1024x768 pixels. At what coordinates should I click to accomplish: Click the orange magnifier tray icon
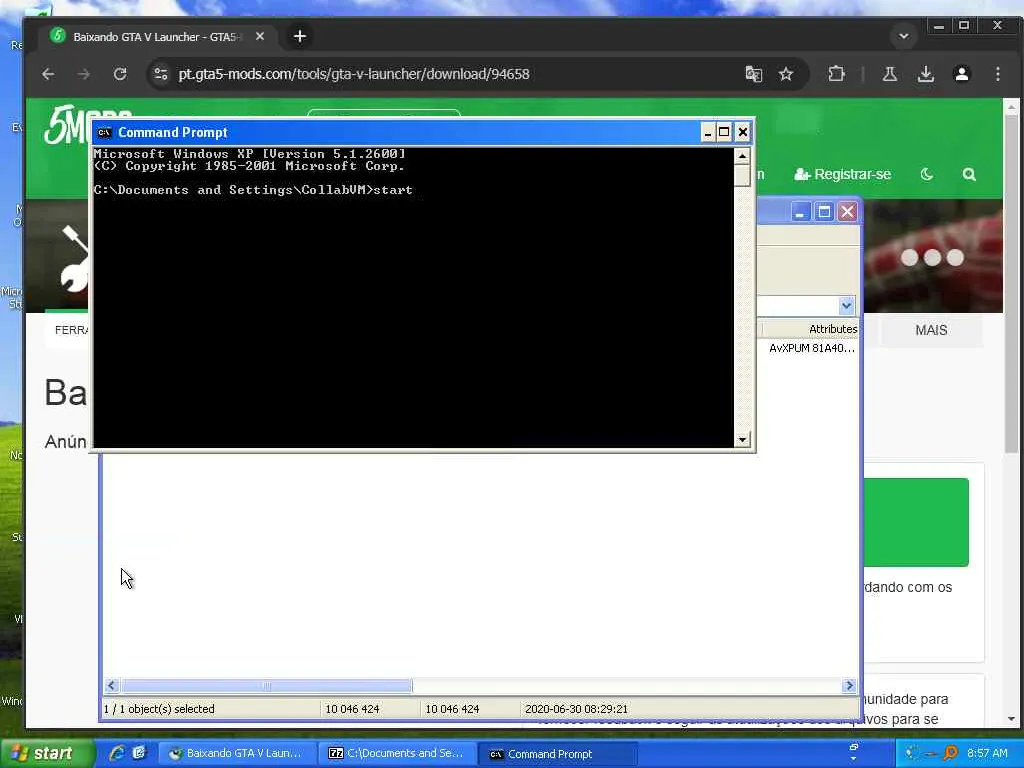[951, 753]
